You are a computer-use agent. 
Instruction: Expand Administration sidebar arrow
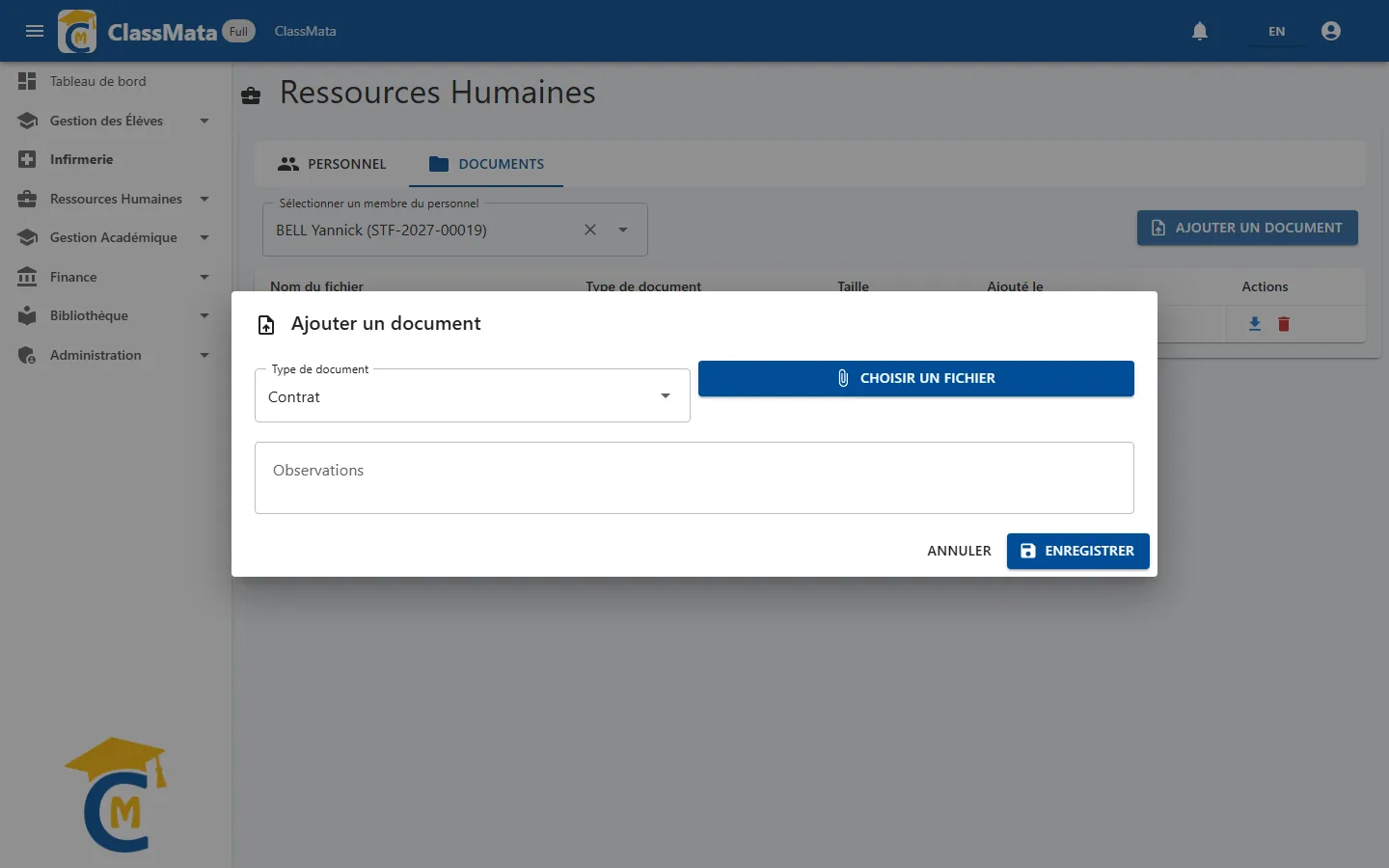tap(204, 355)
